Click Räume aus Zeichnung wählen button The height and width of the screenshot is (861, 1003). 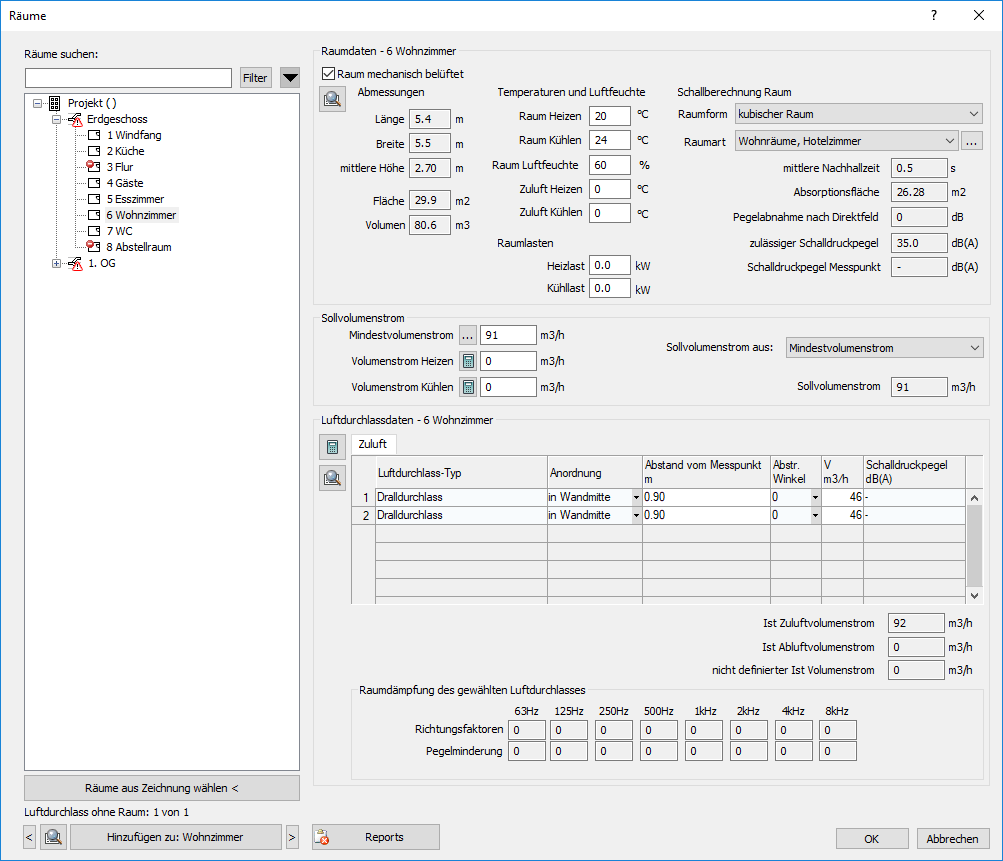(x=162, y=788)
